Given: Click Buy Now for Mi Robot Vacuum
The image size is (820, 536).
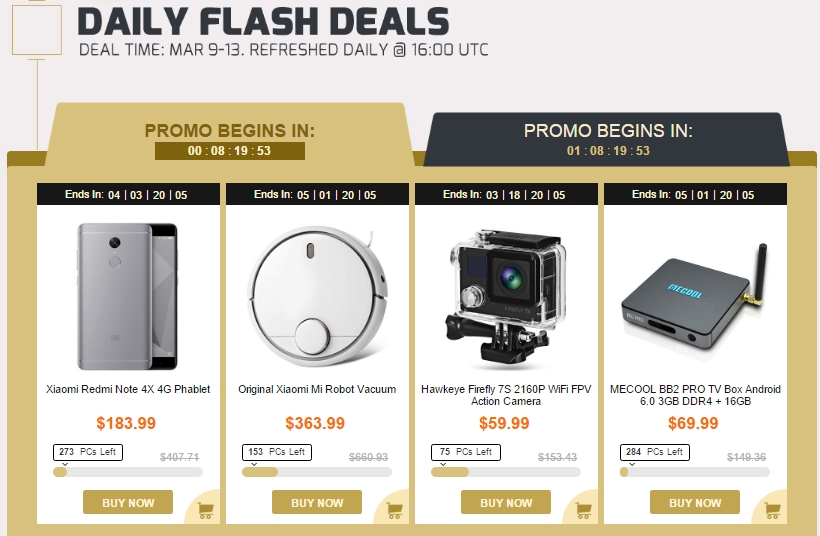Looking at the screenshot, I should coord(317,503).
